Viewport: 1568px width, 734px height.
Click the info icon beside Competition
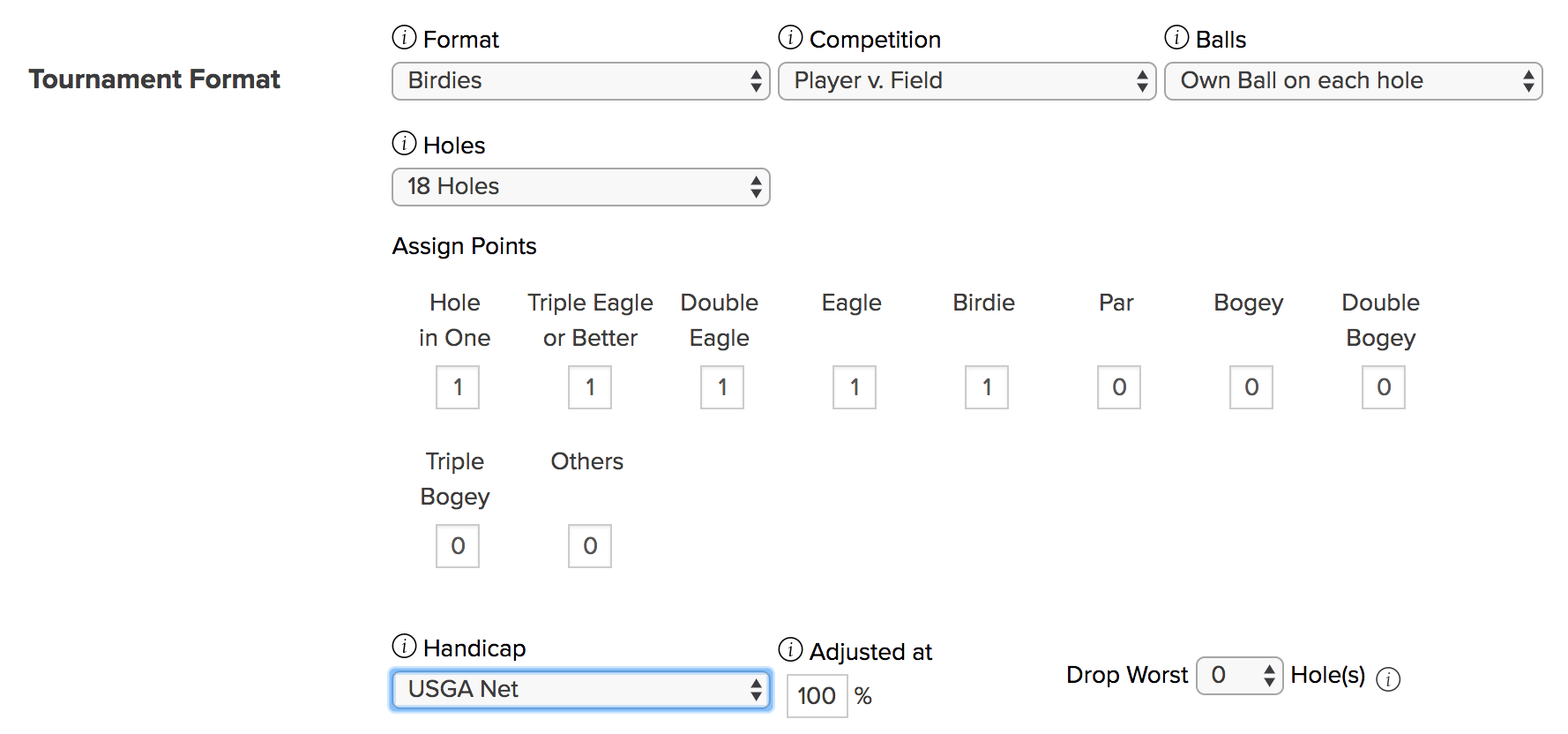point(790,38)
